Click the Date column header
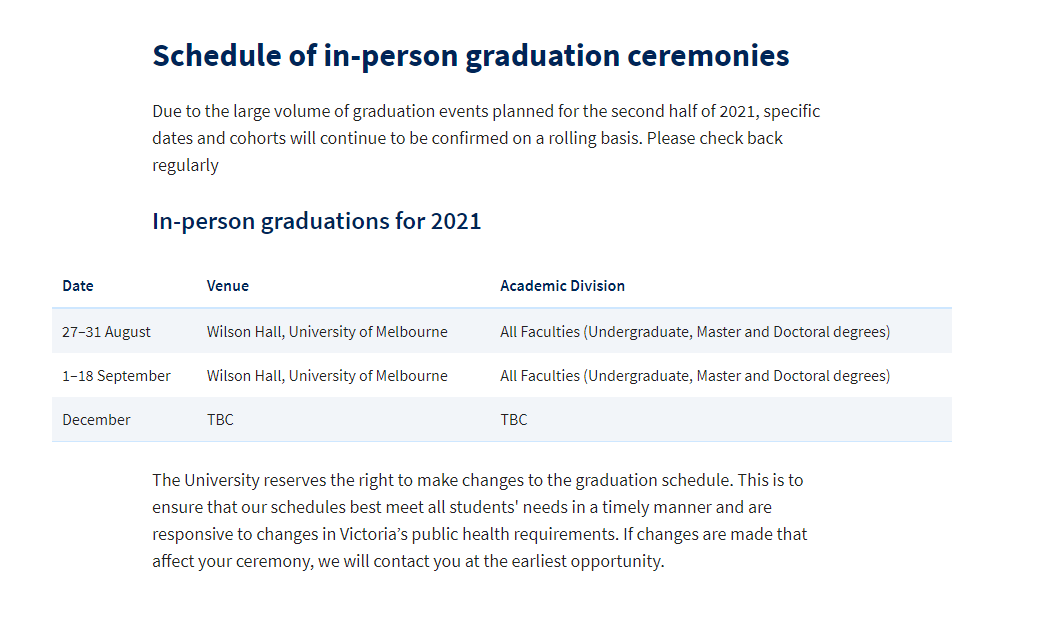This screenshot has height=619, width=1051. [78, 286]
